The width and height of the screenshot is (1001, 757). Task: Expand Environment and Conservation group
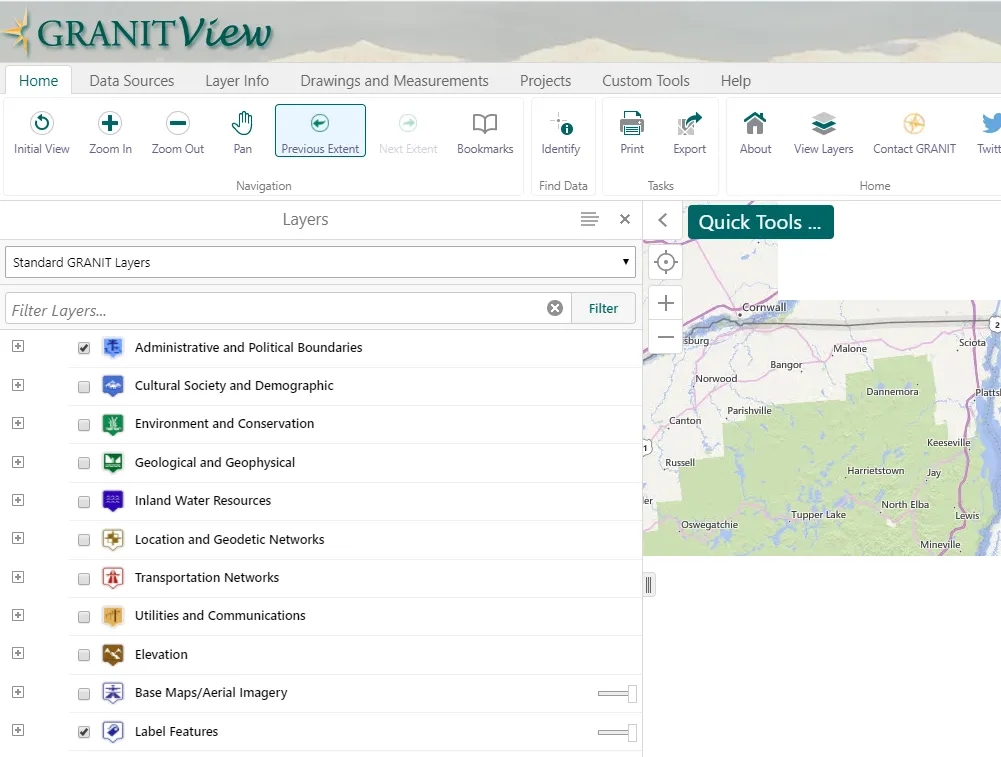point(18,423)
